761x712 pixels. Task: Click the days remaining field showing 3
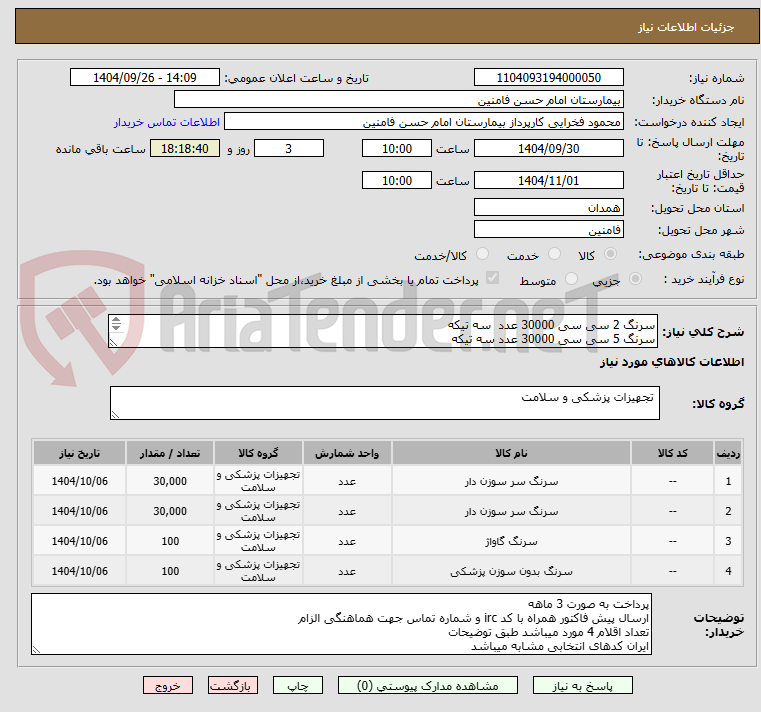[289, 149]
